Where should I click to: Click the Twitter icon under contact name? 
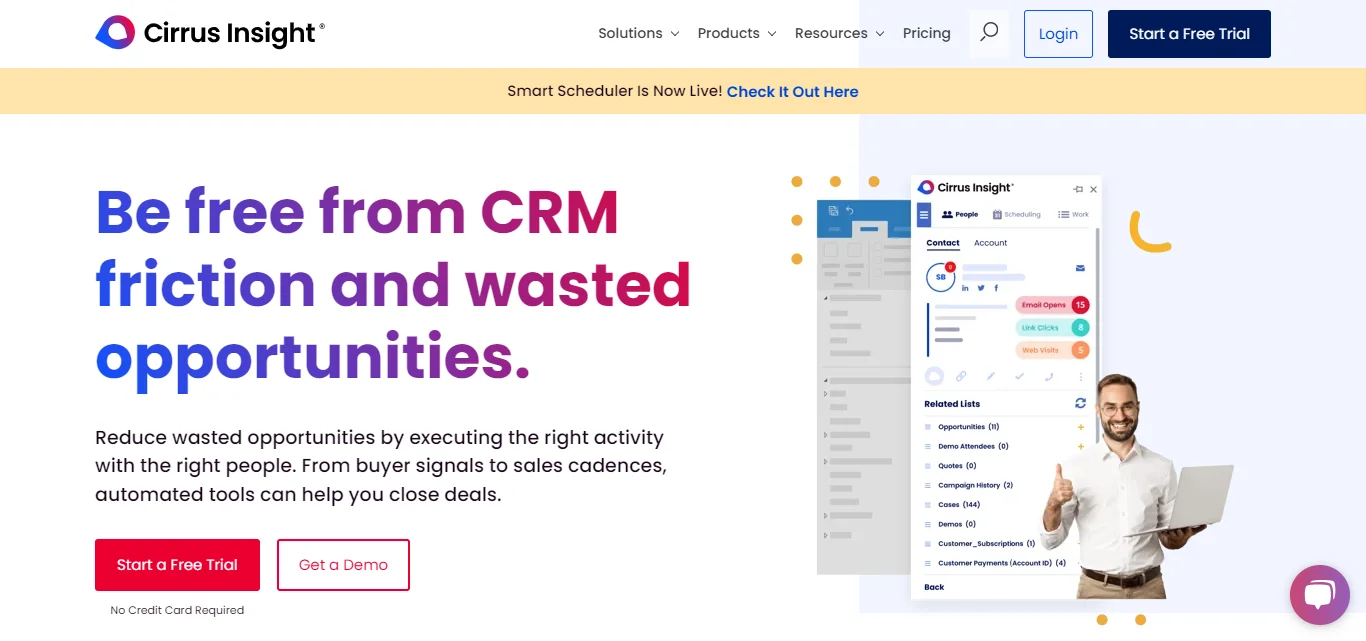[981, 288]
